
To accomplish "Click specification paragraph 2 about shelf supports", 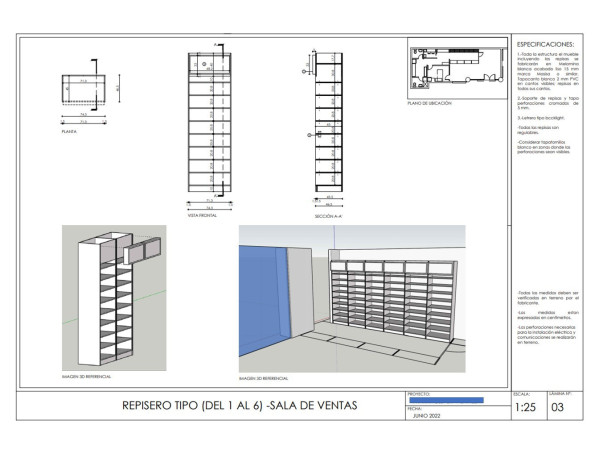I will coord(548,103).
